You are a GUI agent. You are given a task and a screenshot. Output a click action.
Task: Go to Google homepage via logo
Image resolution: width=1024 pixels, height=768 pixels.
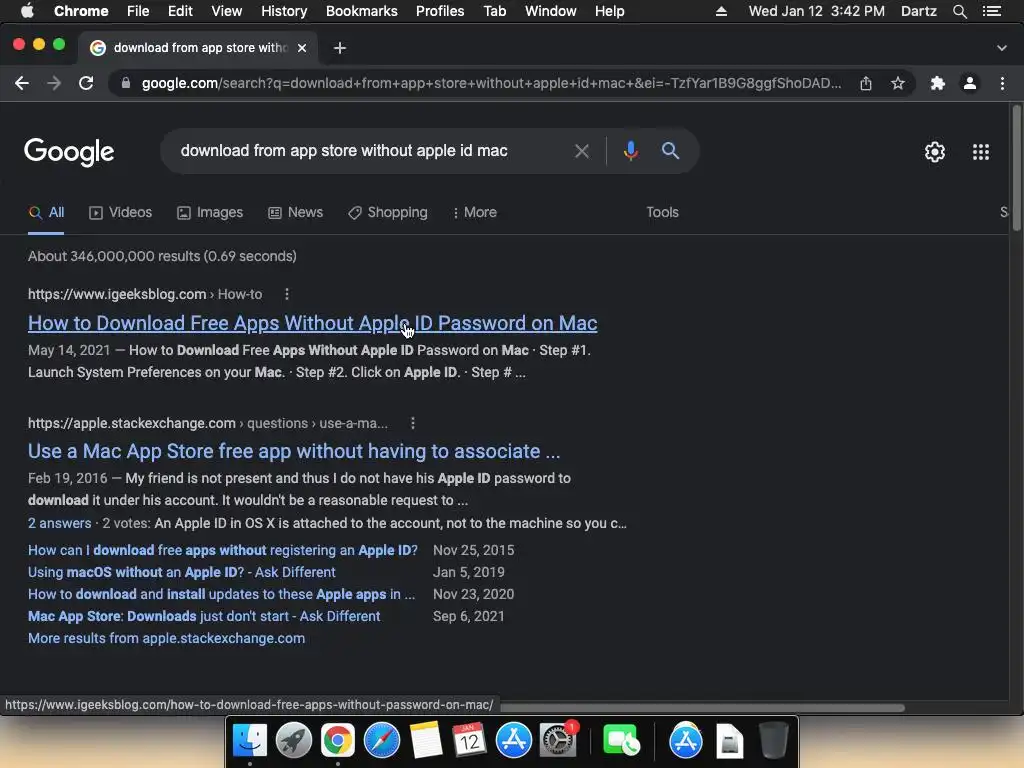tap(69, 152)
